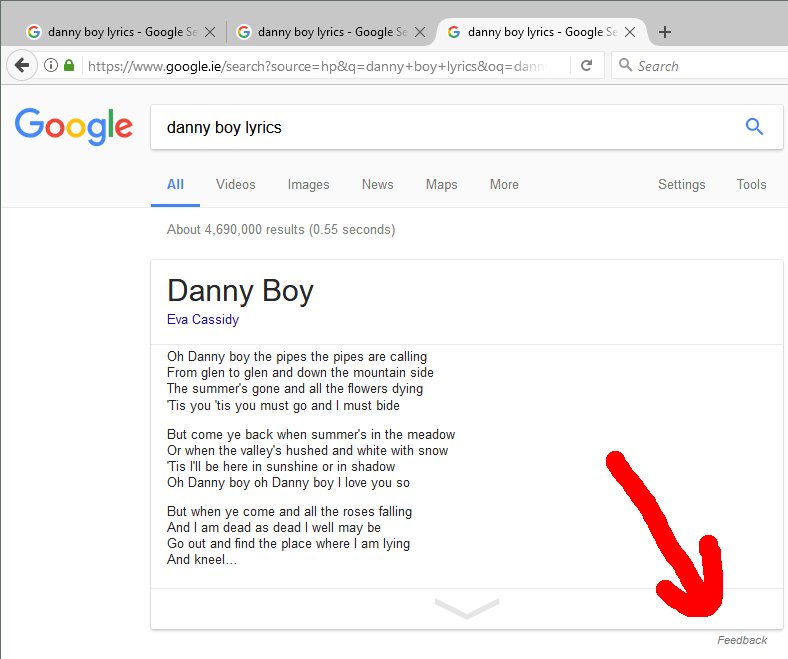This screenshot has height=659, width=788.
Task: Click the Feedback link
Action: coord(742,640)
